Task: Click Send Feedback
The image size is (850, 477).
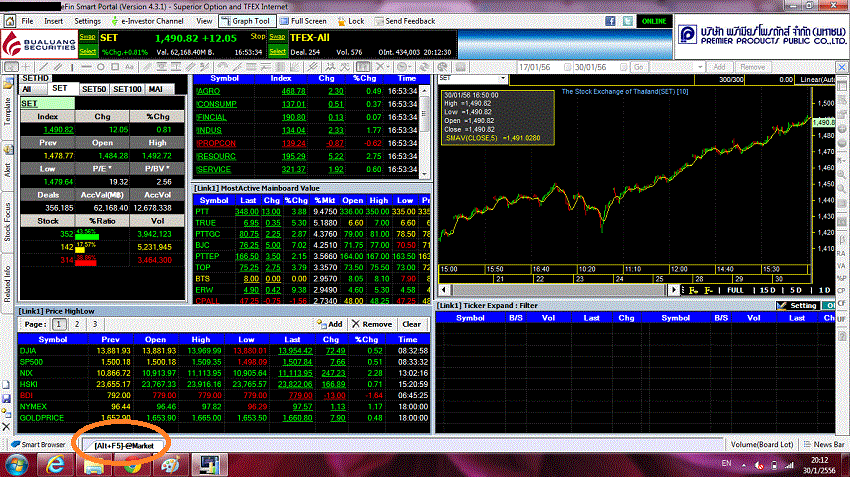Action: [404, 21]
